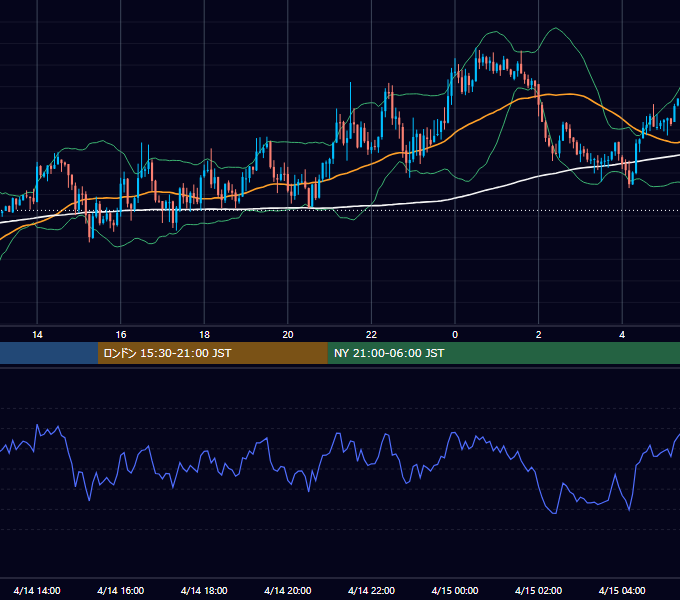The width and height of the screenshot is (680, 600).
Task: Click the NY 21:00-06:00 JST session bar
Action: pyautogui.click(x=503, y=353)
